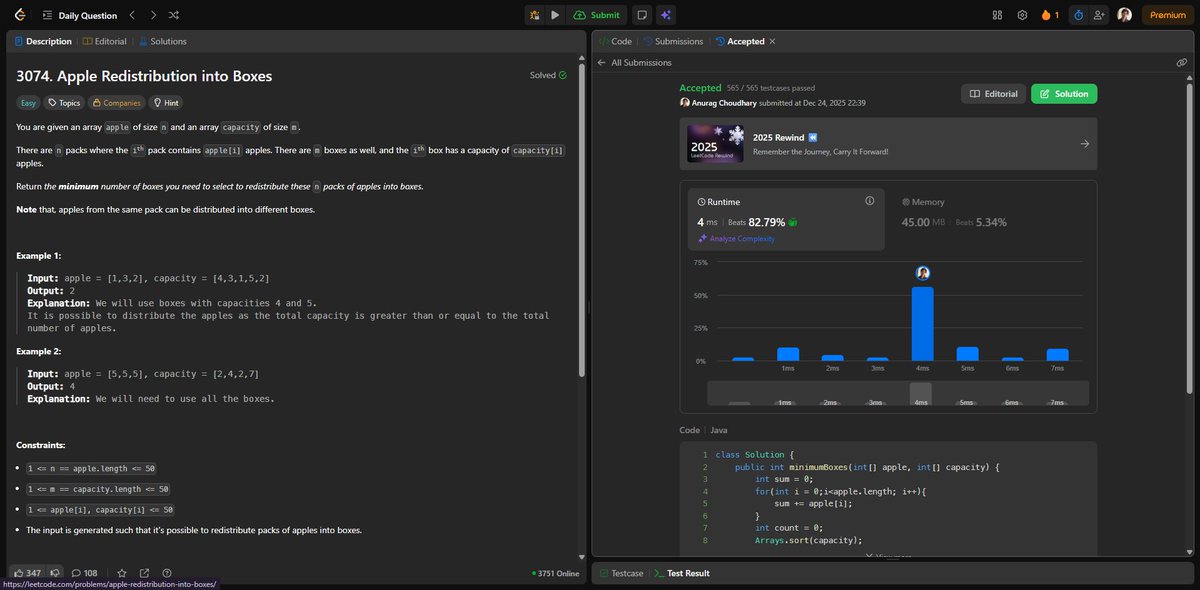Click the share link icon

[145, 573]
